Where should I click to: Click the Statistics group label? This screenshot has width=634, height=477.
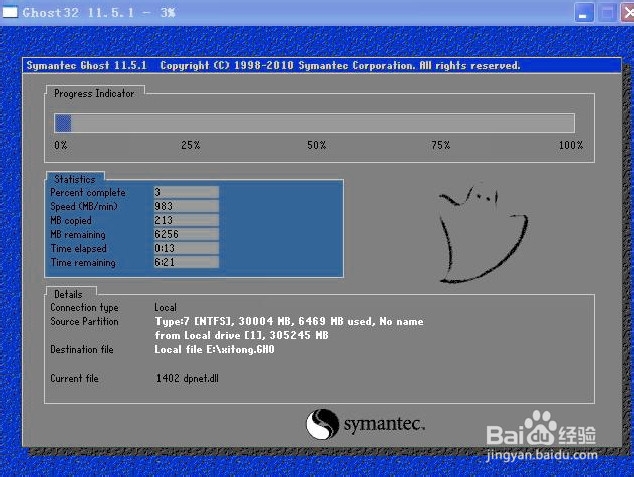[x=75, y=179]
